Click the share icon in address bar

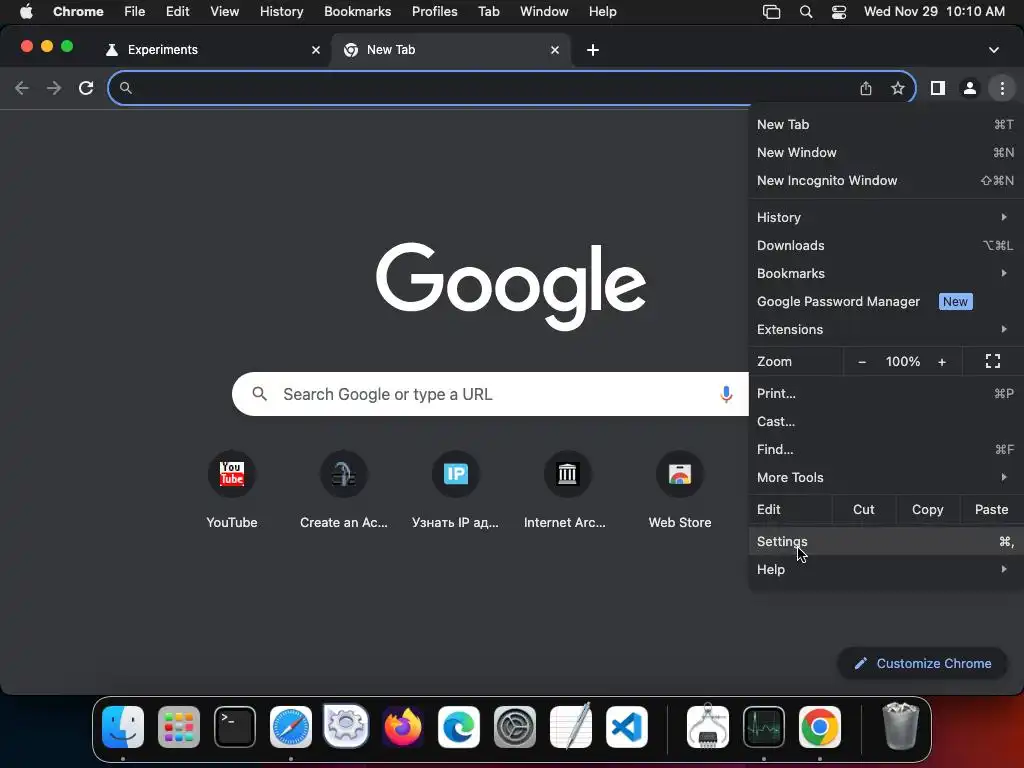pos(866,88)
